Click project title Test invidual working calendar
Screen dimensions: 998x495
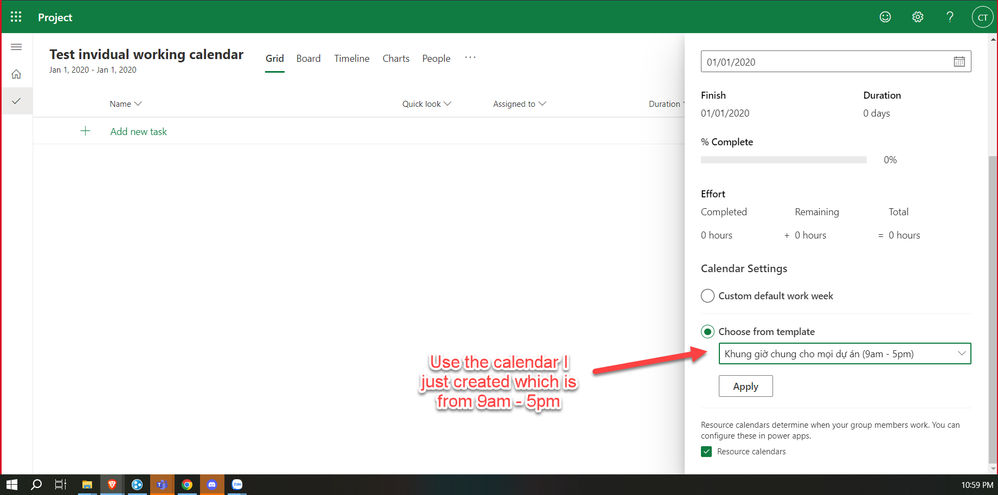tap(146, 55)
